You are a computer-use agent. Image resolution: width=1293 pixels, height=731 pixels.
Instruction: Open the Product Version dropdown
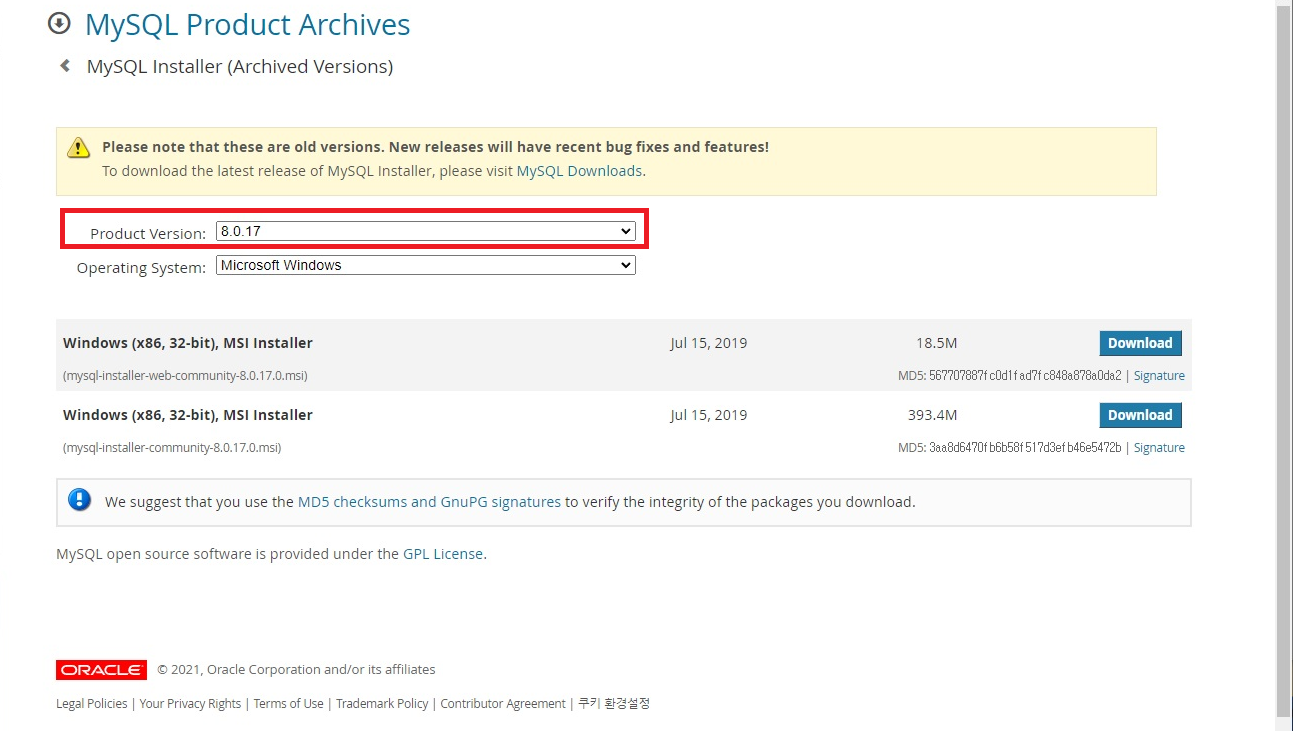click(x=426, y=231)
